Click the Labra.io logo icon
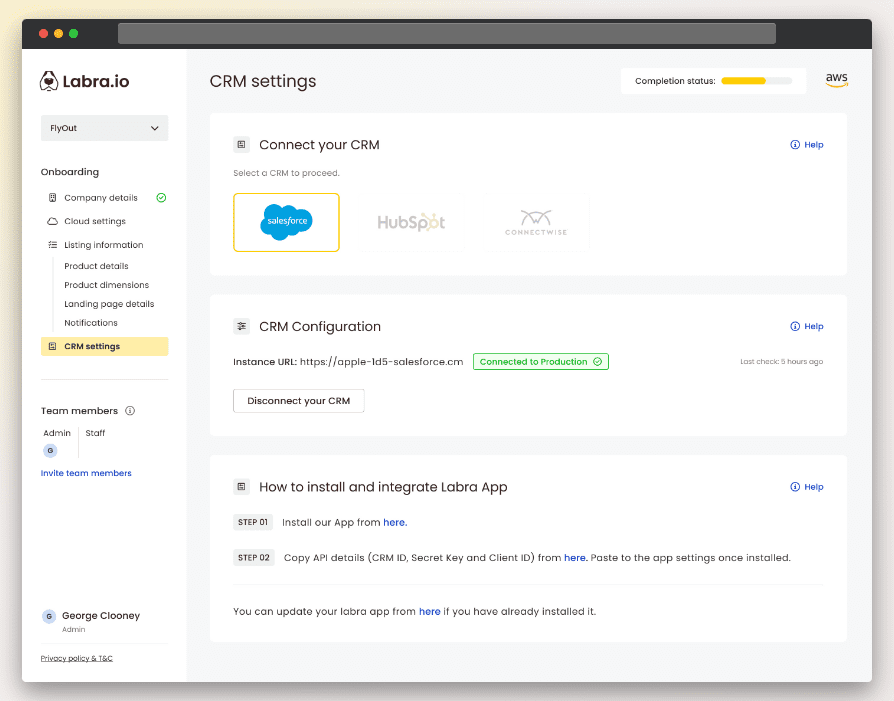The image size is (894, 701). [x=49, y=81]
